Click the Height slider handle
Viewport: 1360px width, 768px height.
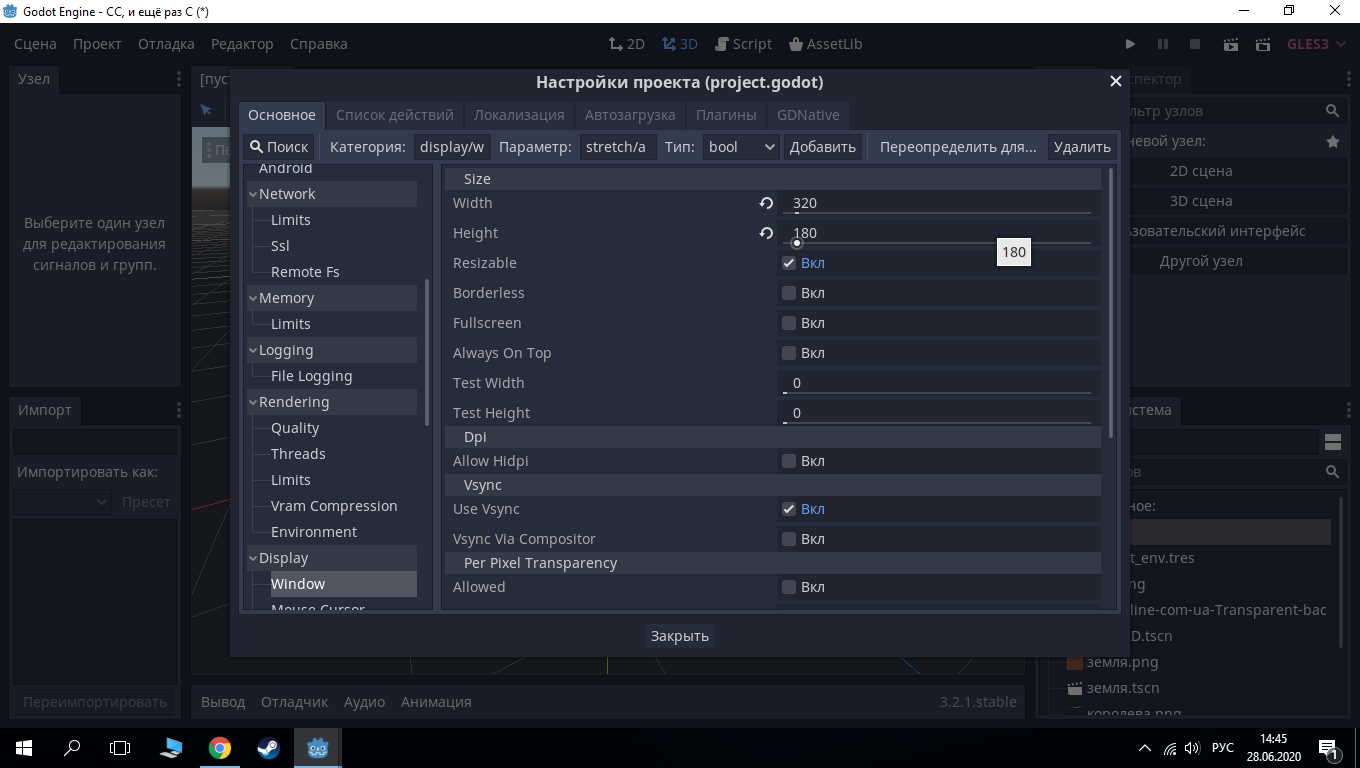click(x=797, y=243)
